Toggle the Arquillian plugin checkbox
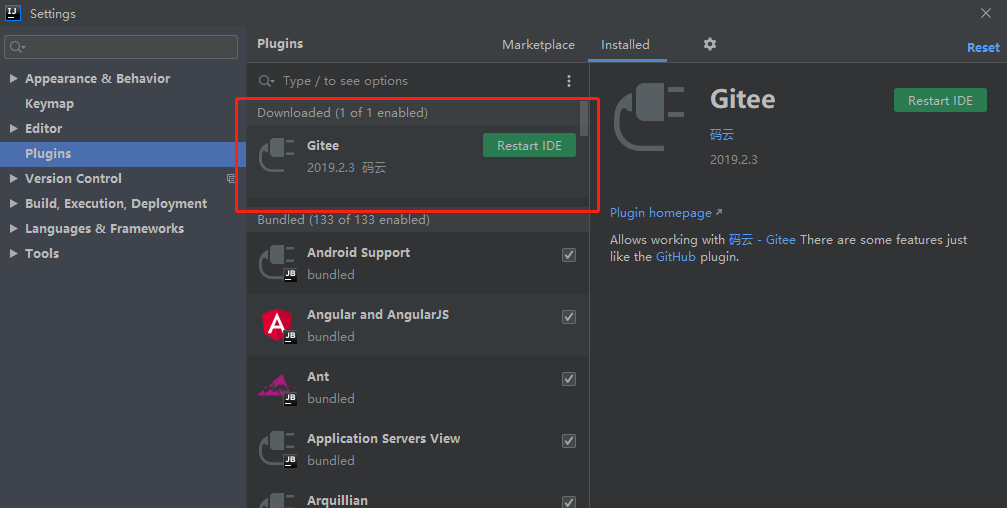 pyautogui.click(x=569, y=502)
